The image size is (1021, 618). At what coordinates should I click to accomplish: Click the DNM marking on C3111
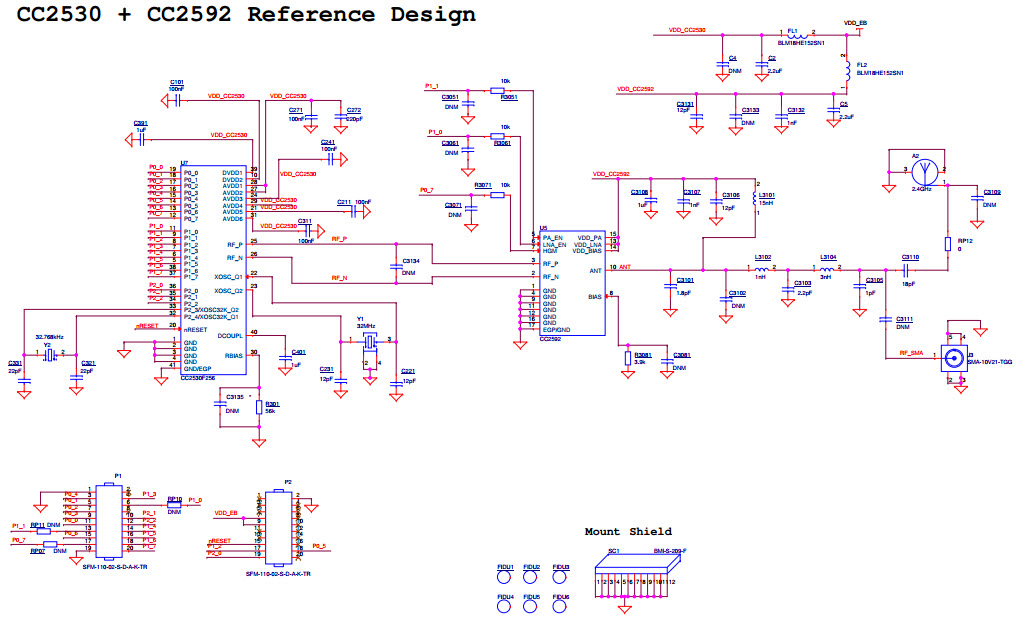pos(903,326)
